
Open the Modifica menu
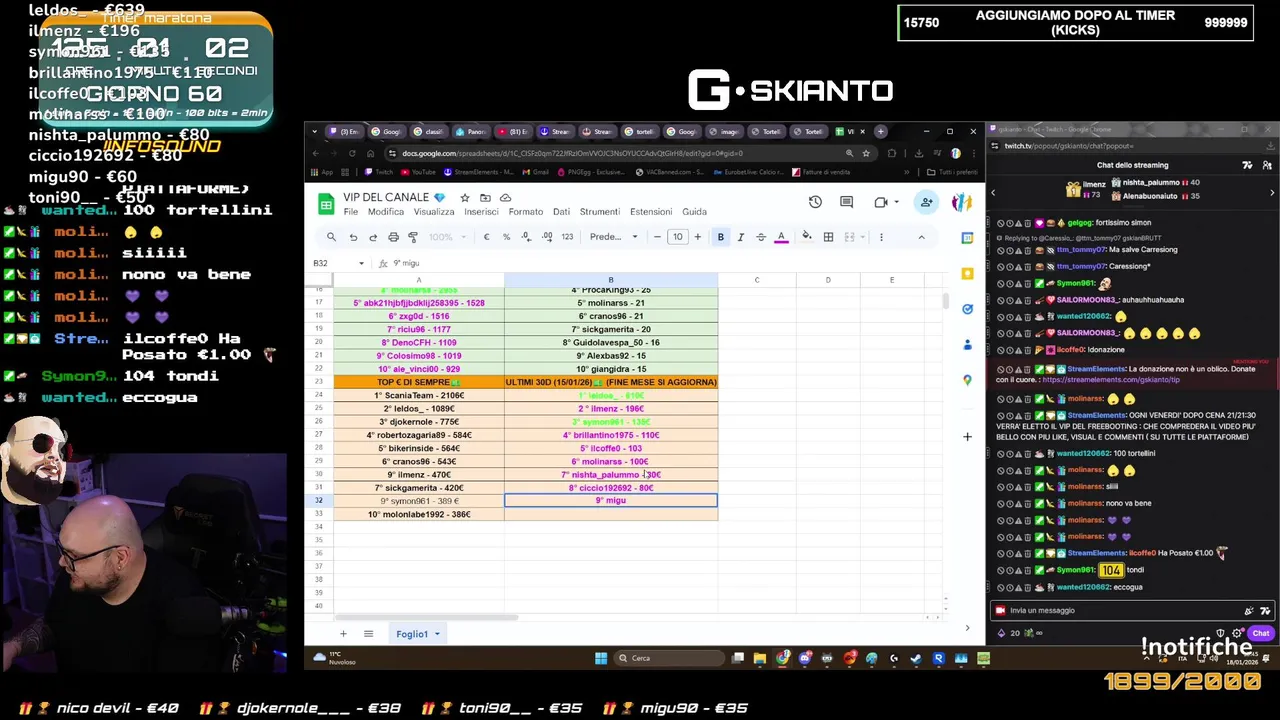386,212
